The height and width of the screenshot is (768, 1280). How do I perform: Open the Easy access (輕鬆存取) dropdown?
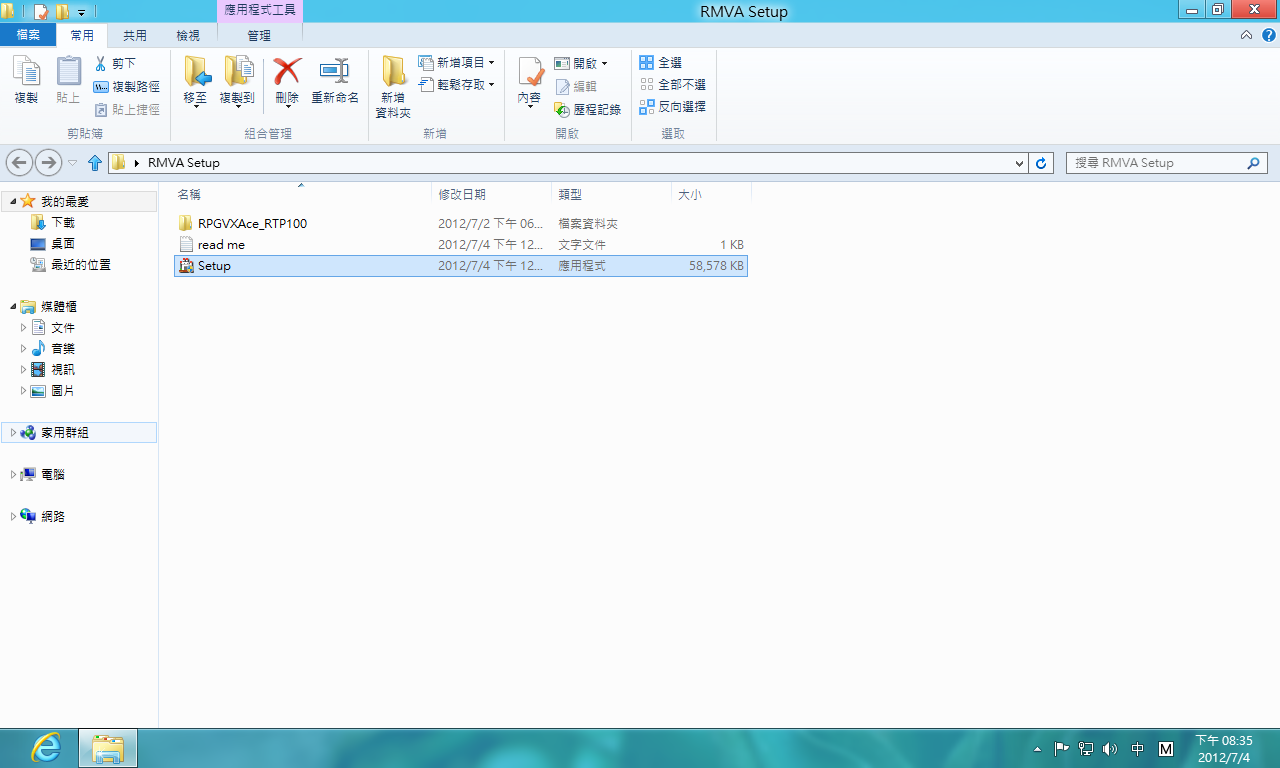457,85
